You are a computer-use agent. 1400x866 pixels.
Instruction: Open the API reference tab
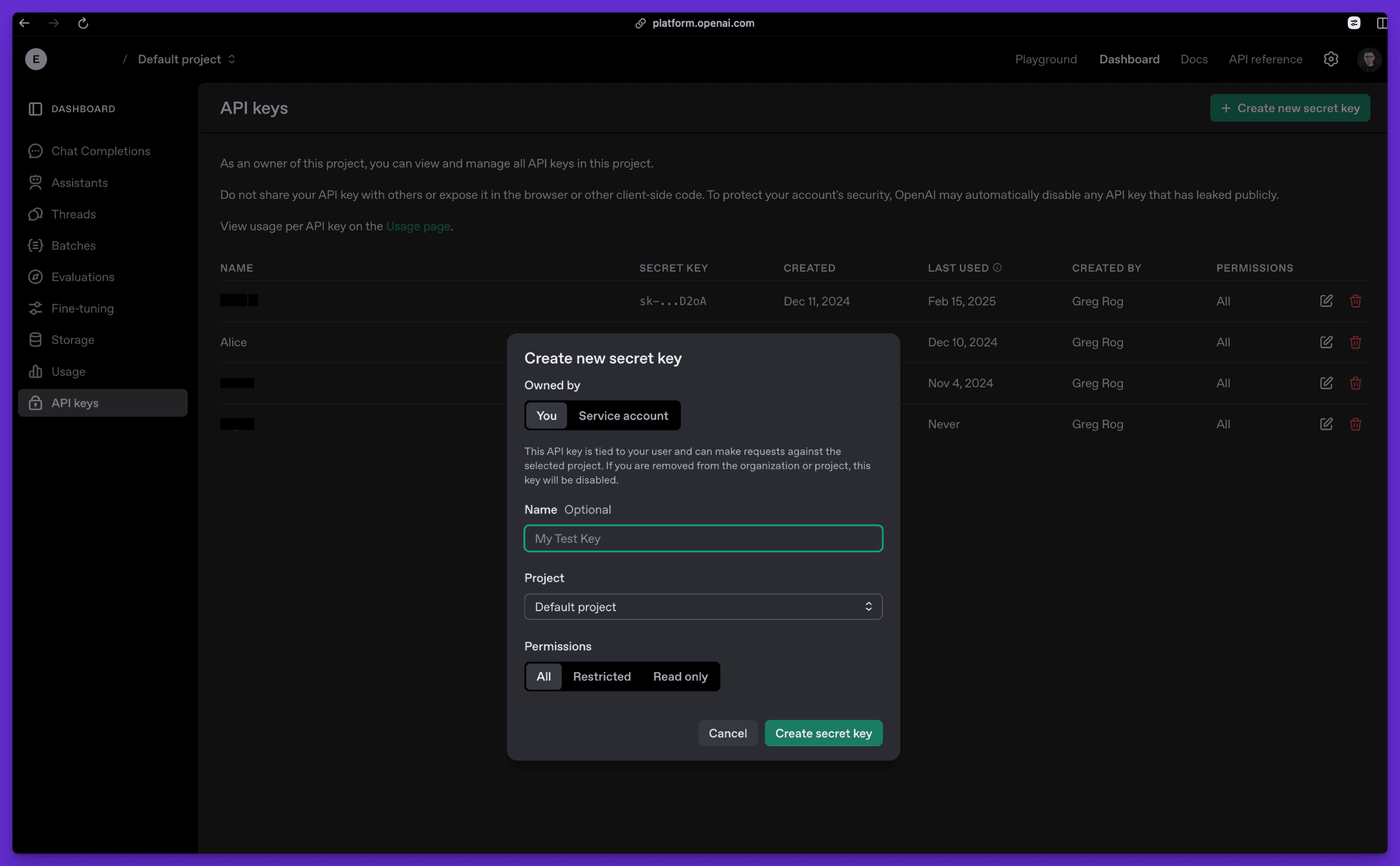[1265, 59]
